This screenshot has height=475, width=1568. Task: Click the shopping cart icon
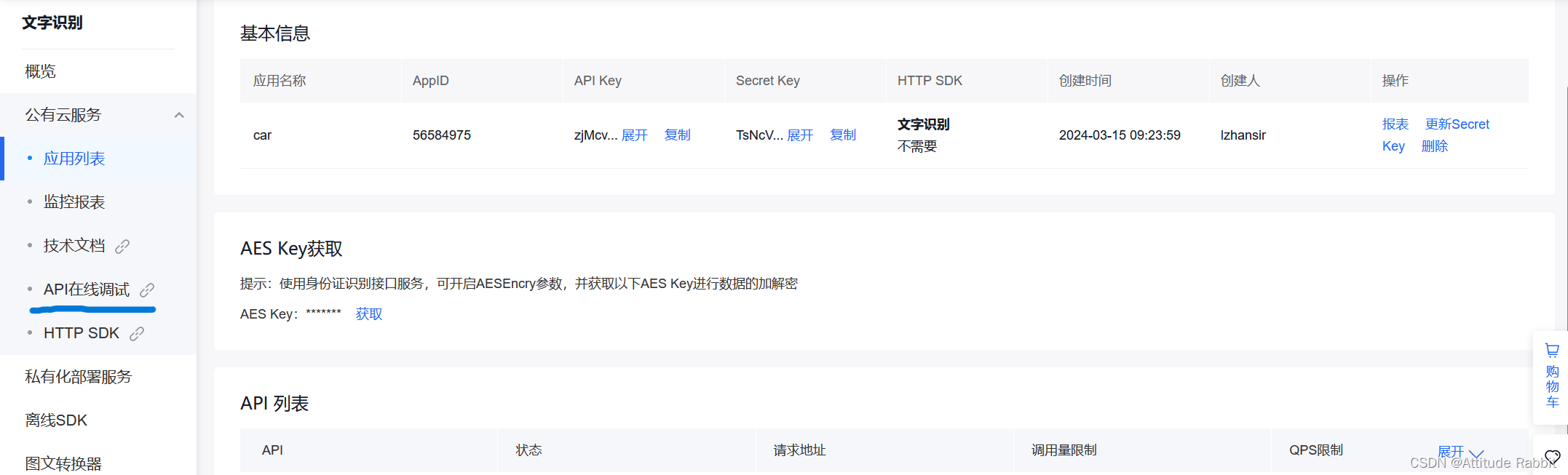pos(1552,351)
